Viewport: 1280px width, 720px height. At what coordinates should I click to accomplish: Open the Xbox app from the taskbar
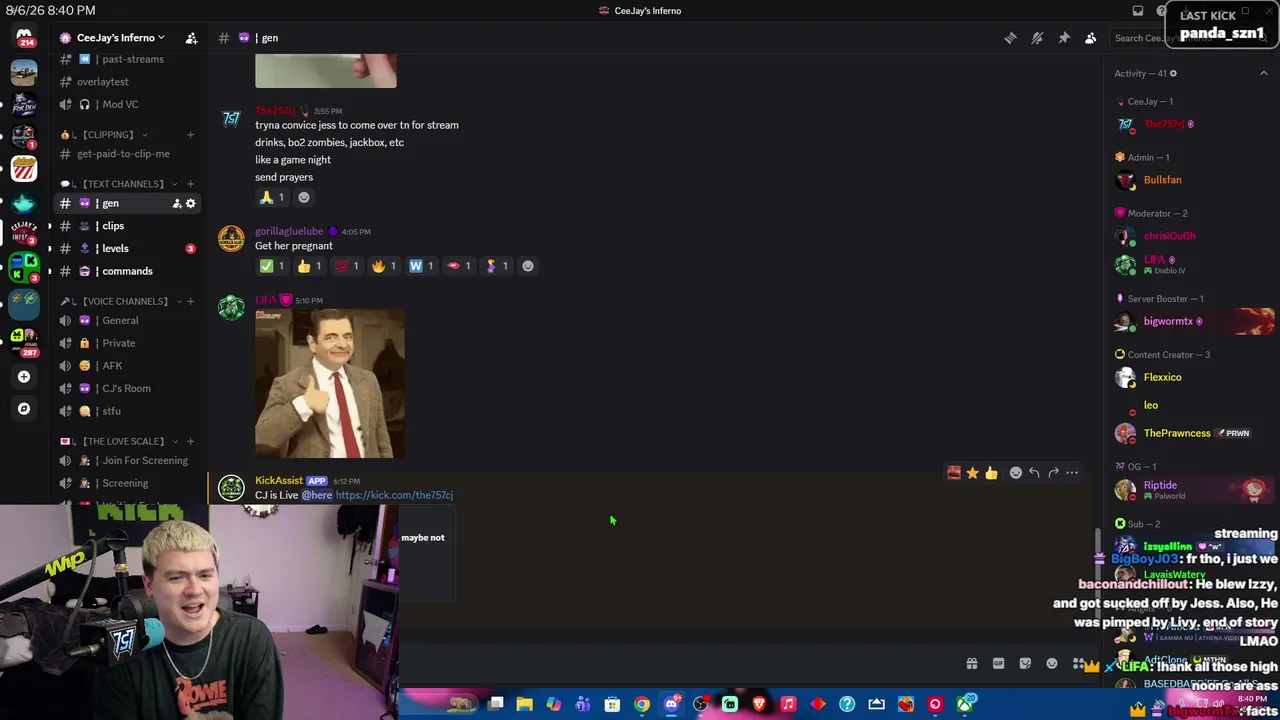(964, 705)
